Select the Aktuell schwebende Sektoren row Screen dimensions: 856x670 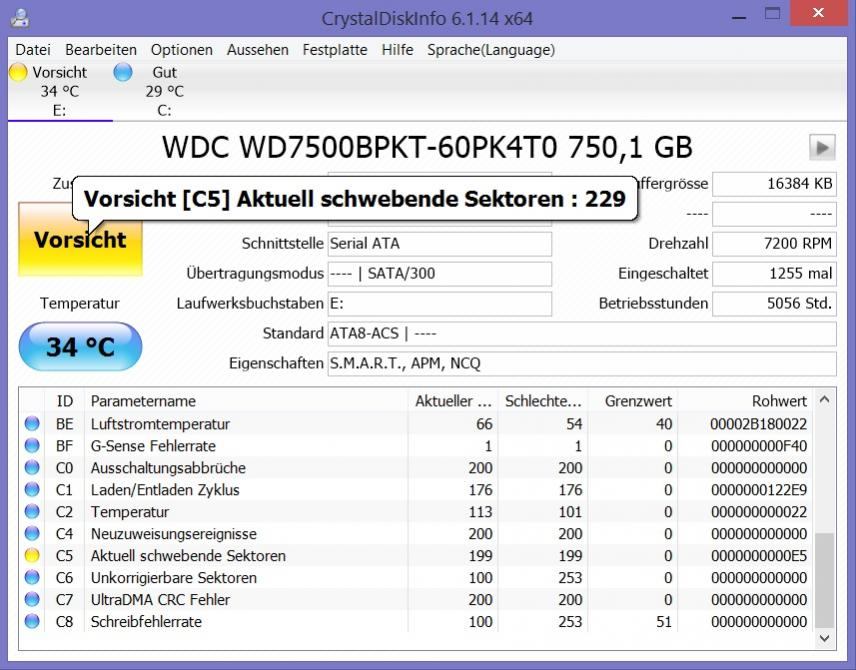coord(417,555)
